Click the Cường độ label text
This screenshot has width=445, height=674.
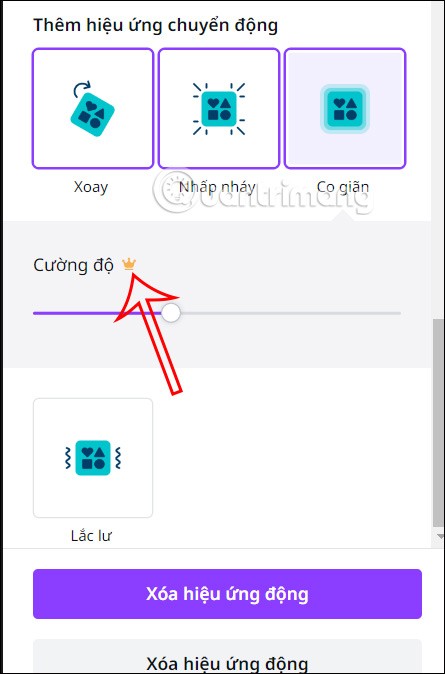(73, 265)
